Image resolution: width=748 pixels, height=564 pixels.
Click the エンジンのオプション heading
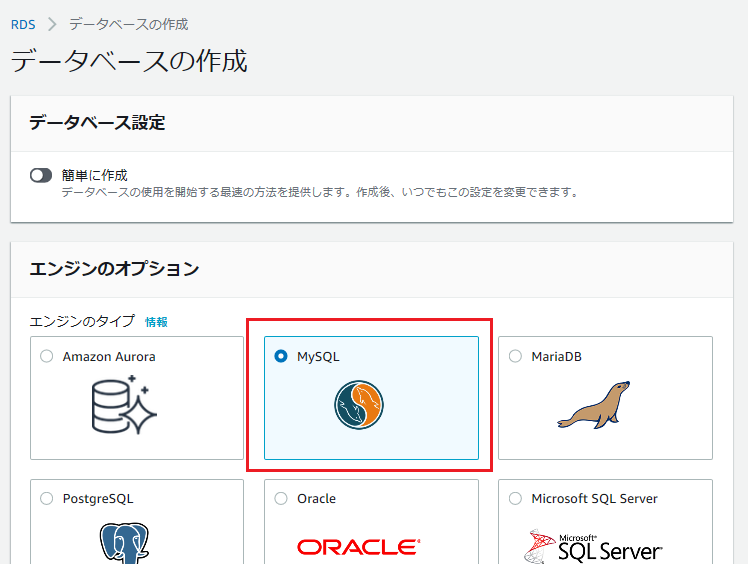point(114,269)
